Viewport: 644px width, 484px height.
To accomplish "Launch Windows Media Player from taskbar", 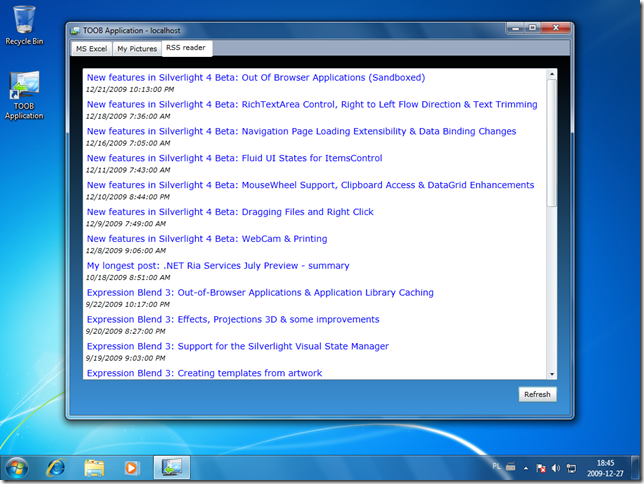I will tap(132, 468).
